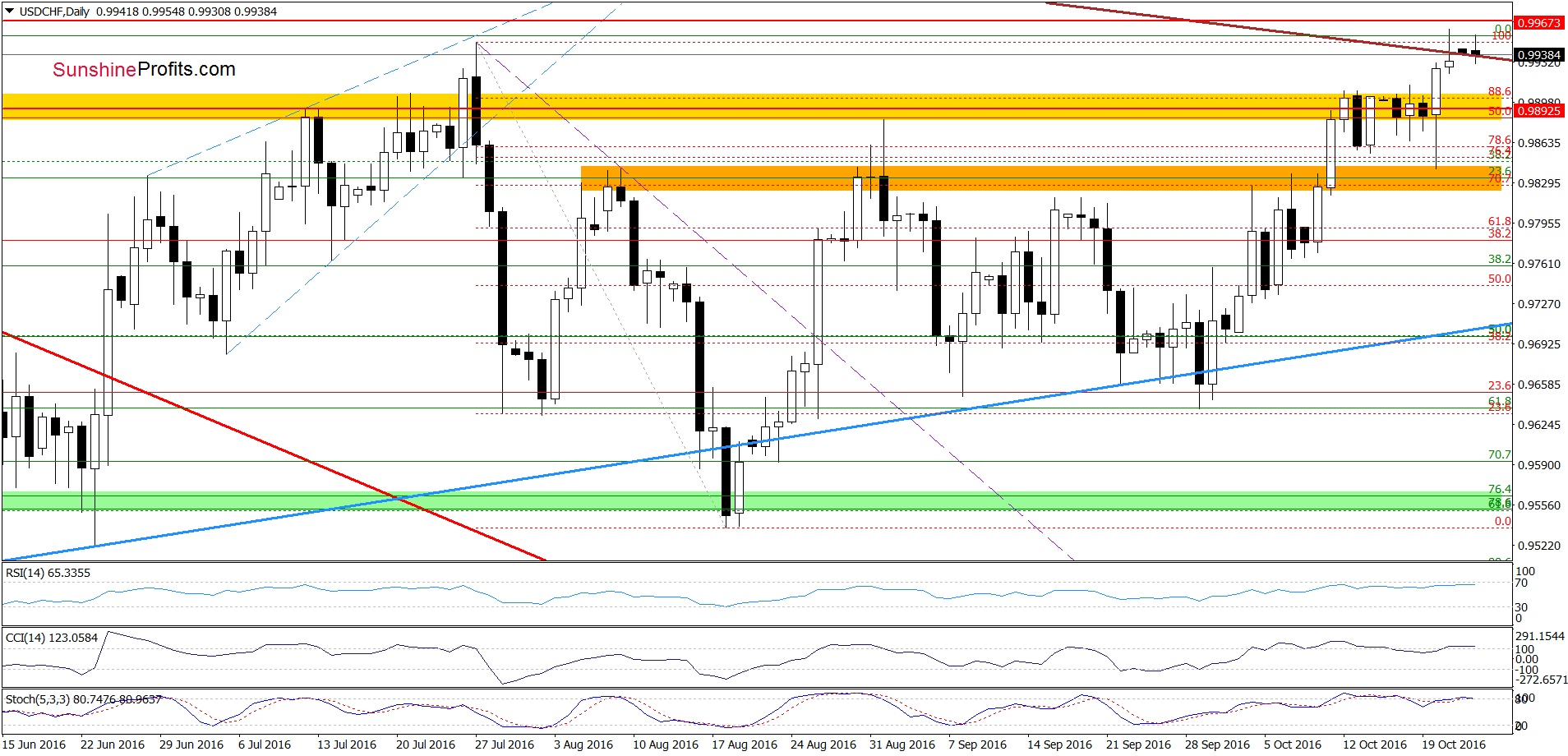Click the 14 Sep 2016 date label

1060,744
